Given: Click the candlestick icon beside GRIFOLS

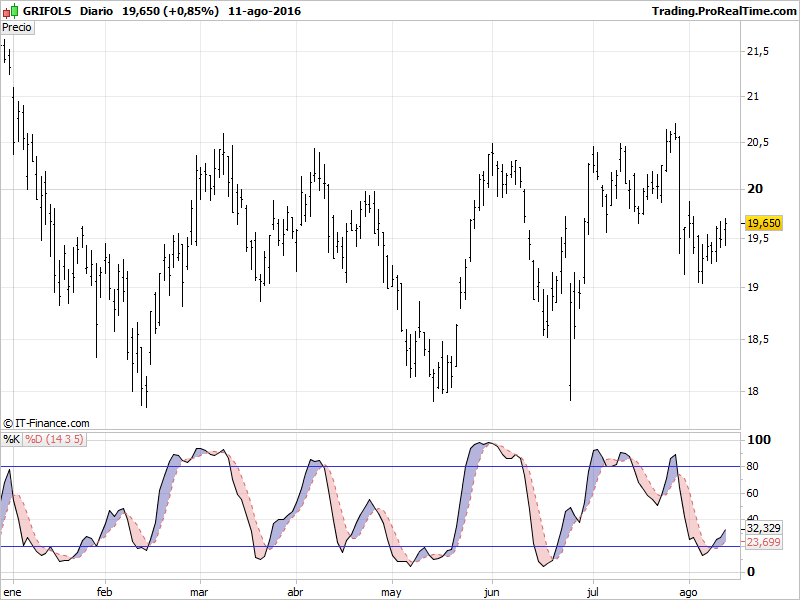Looking at the screenshot, I should coord(12,11).
